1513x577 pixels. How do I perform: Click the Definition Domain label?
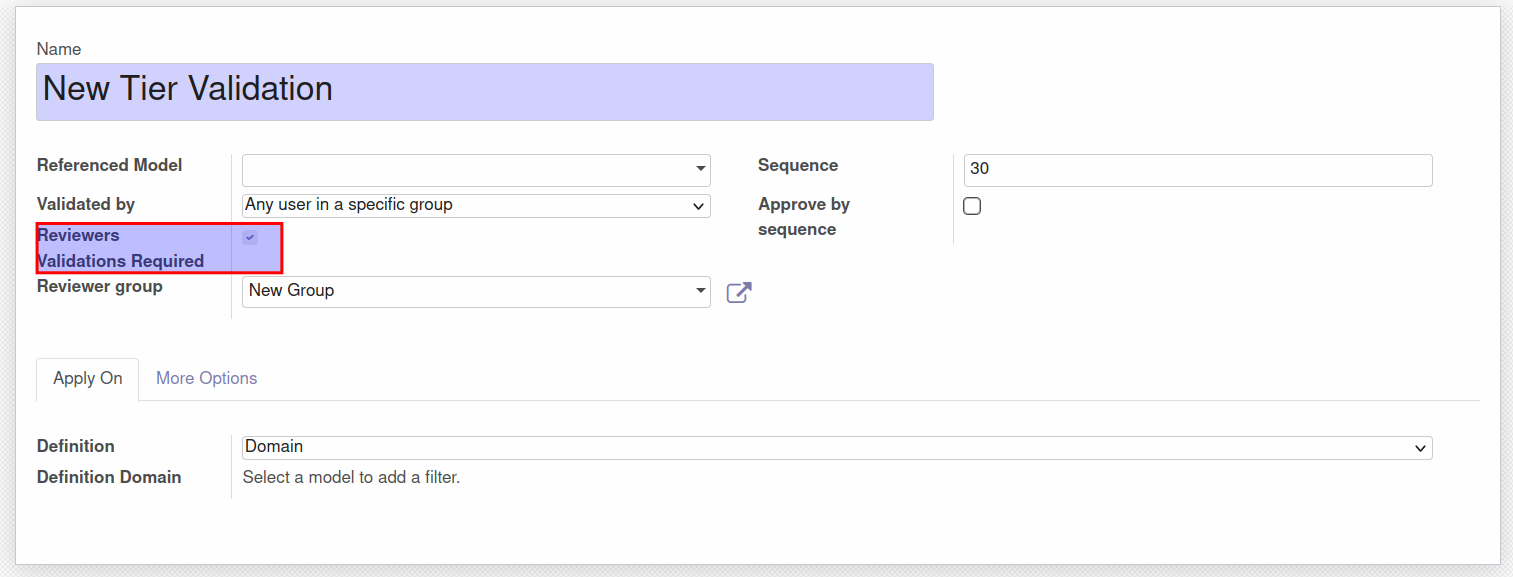[109, 477]
